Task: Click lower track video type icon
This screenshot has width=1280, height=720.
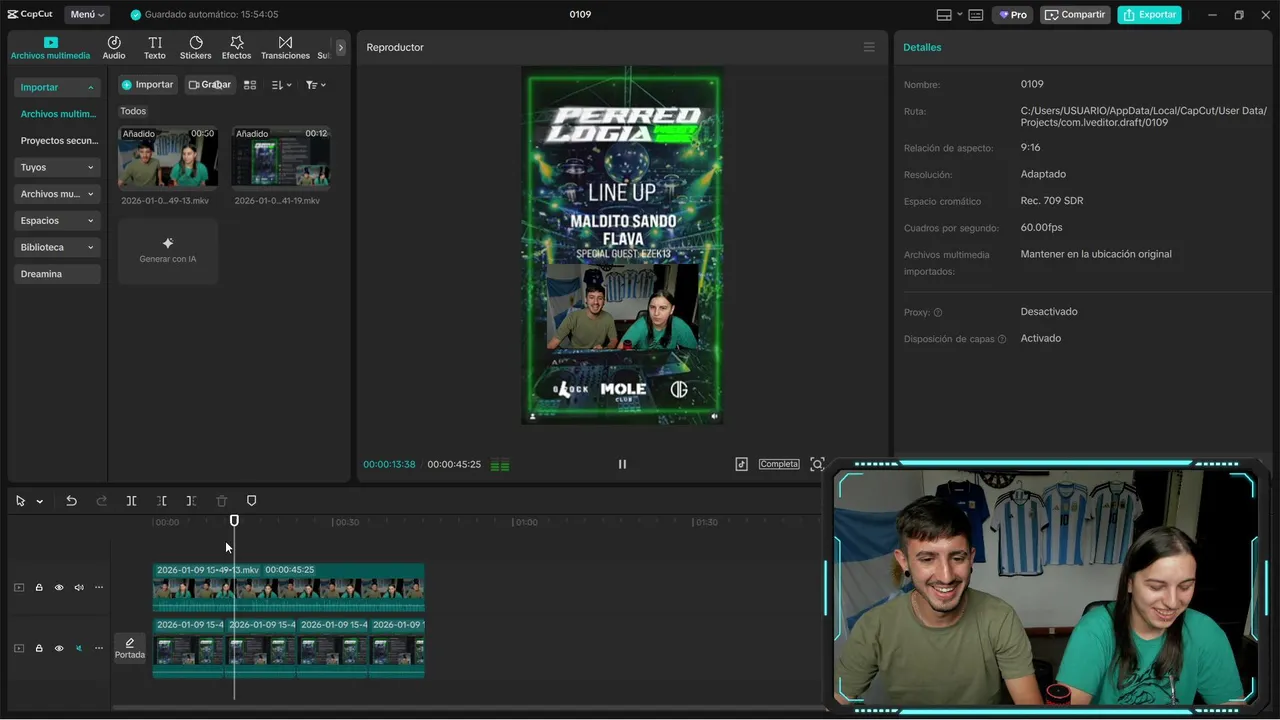Action: (x=19, y=648)
